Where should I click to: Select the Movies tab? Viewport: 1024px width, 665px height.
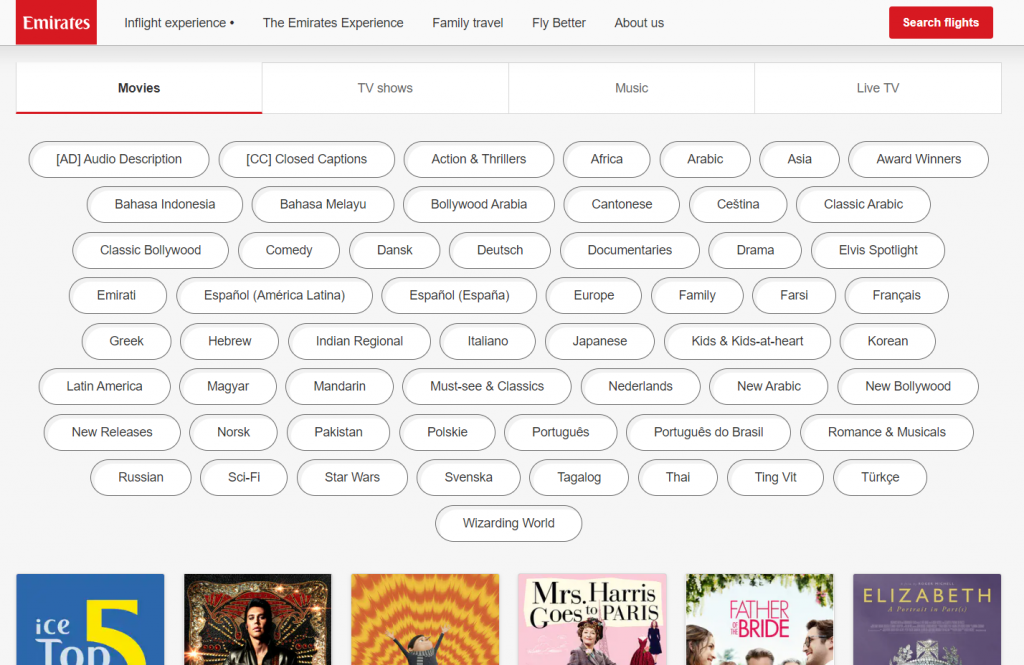tap(139, 88)
